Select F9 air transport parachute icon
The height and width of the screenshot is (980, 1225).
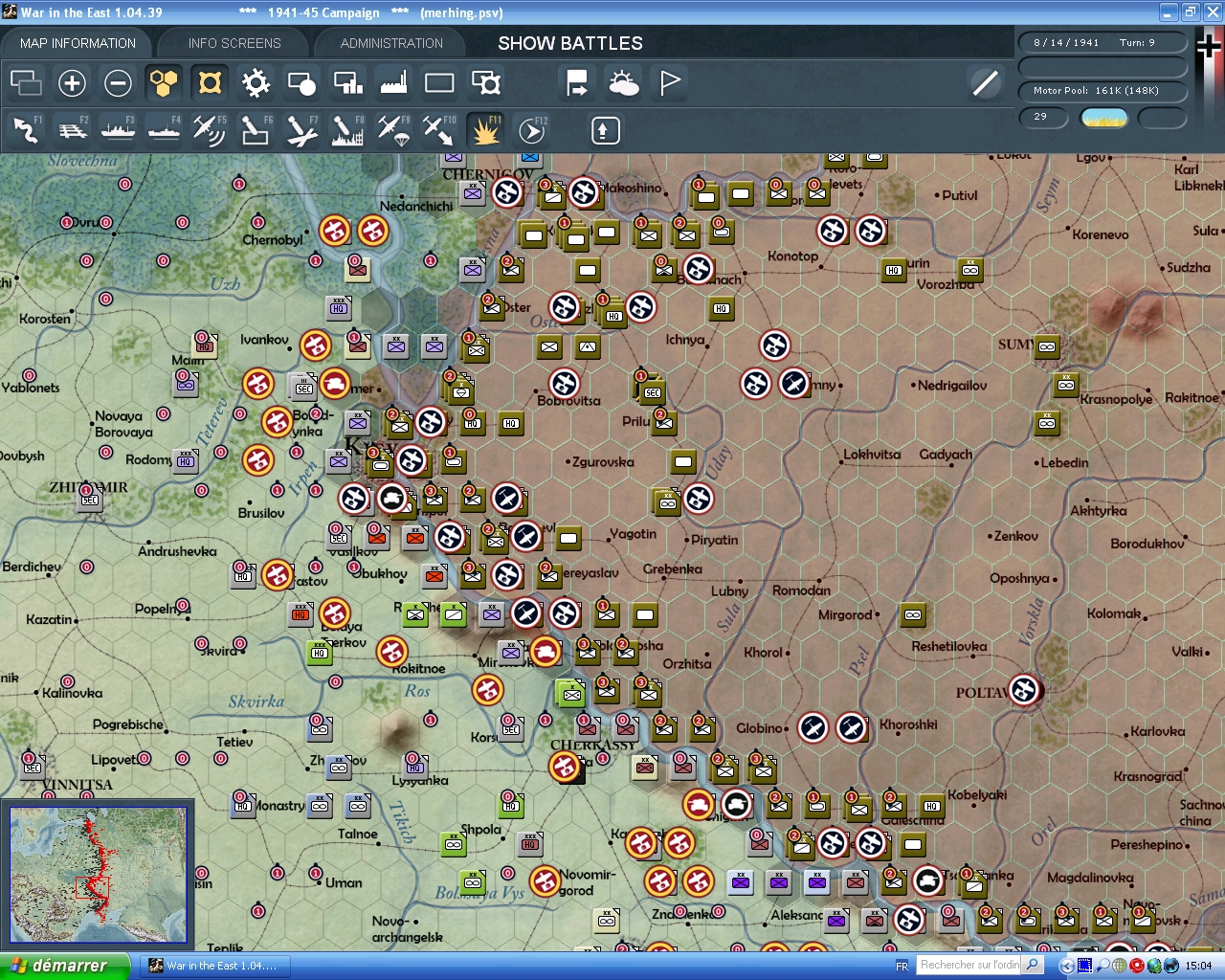[x=393, y=130]
